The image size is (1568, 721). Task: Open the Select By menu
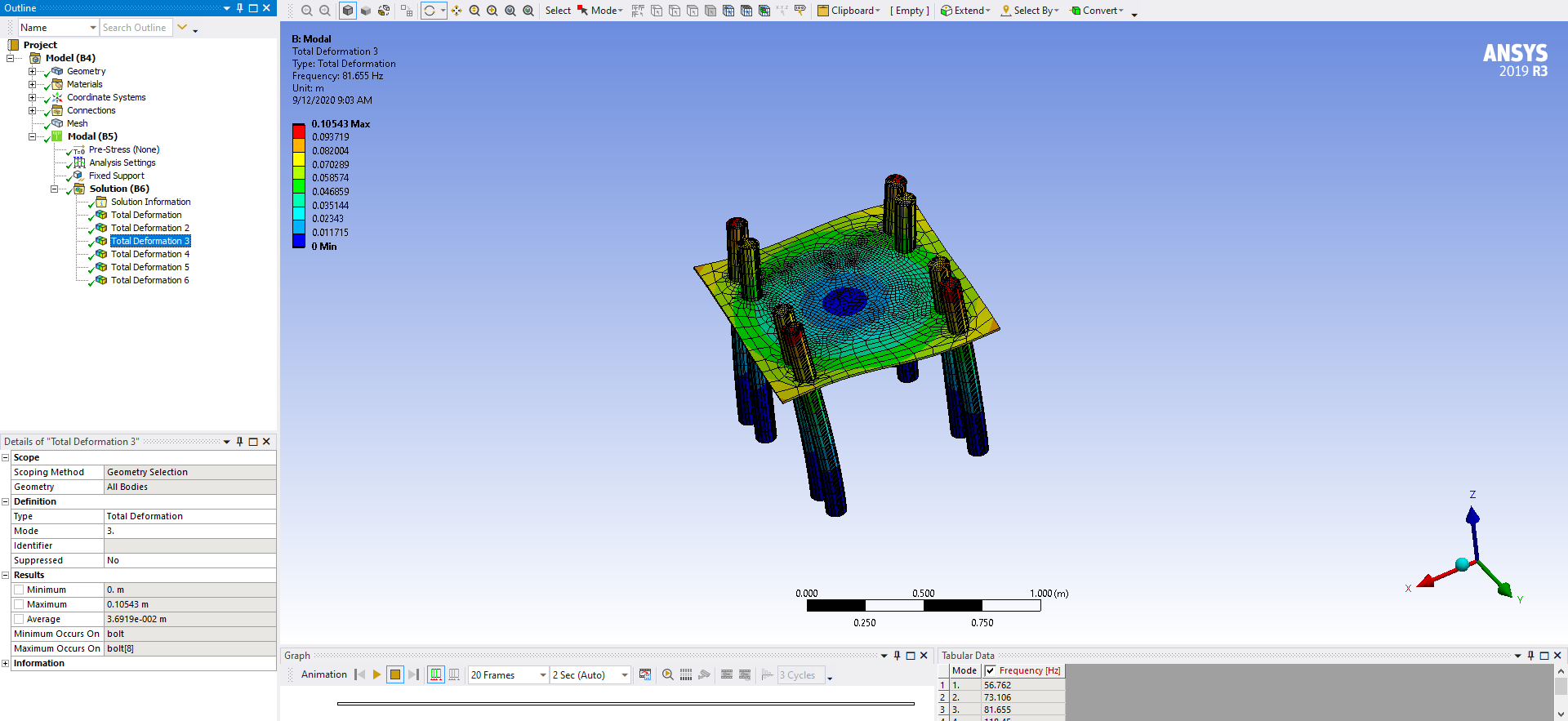[x=1030, y=11]
